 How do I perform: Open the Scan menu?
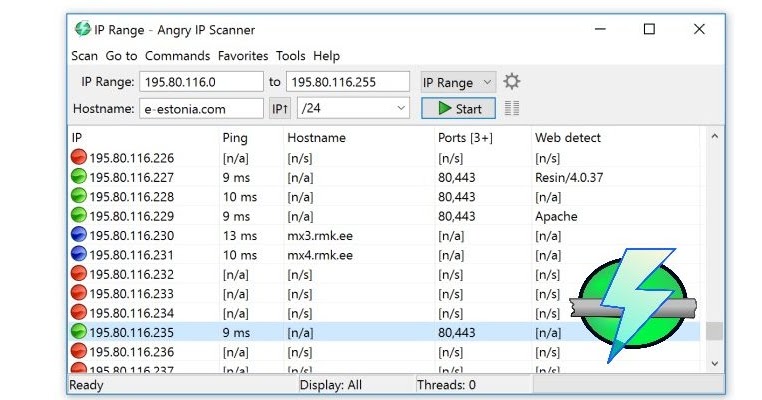[x=85, y=56]
